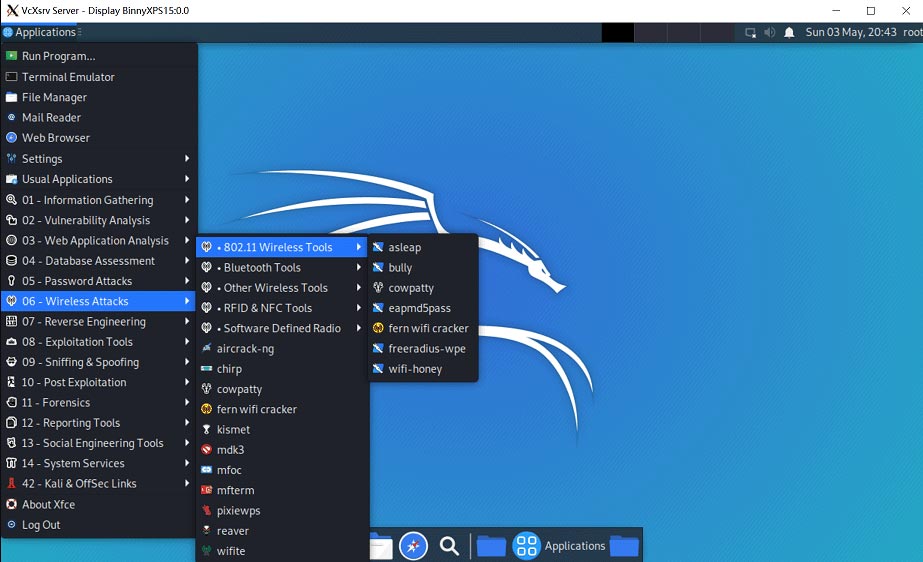Launch asleap from 802.11 Wireless Tools
The height and width of the screenshot is (562, 923).
pos(423,247)
